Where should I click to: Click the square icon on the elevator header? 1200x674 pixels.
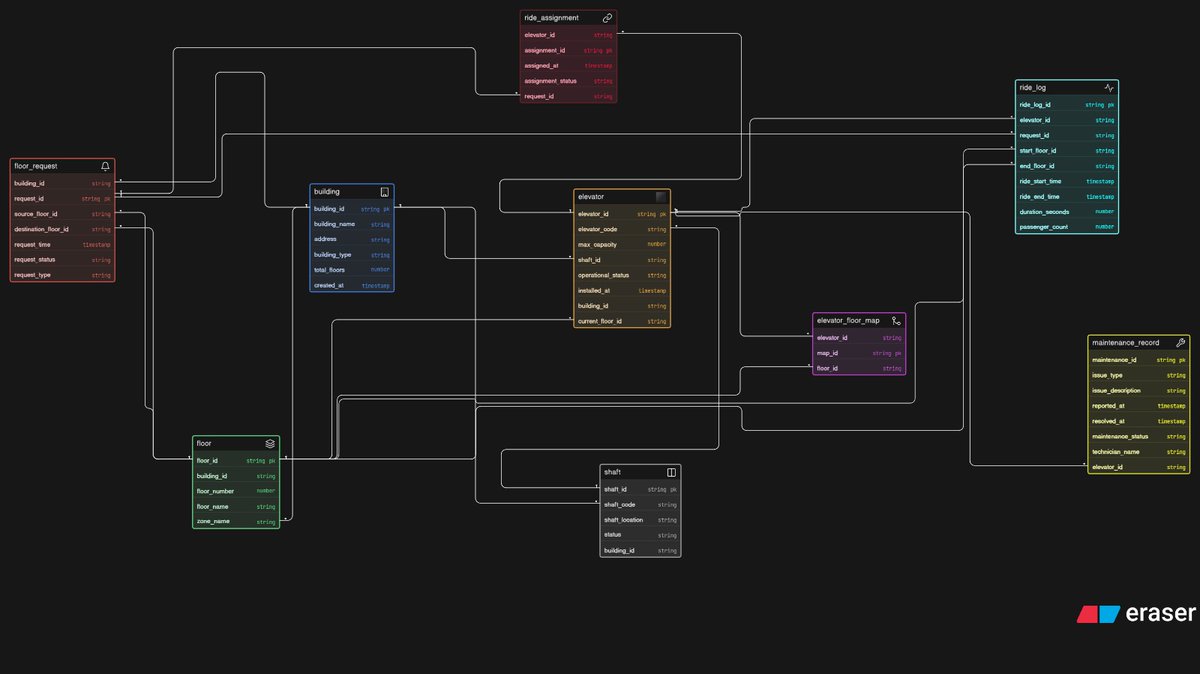point(662,196)
